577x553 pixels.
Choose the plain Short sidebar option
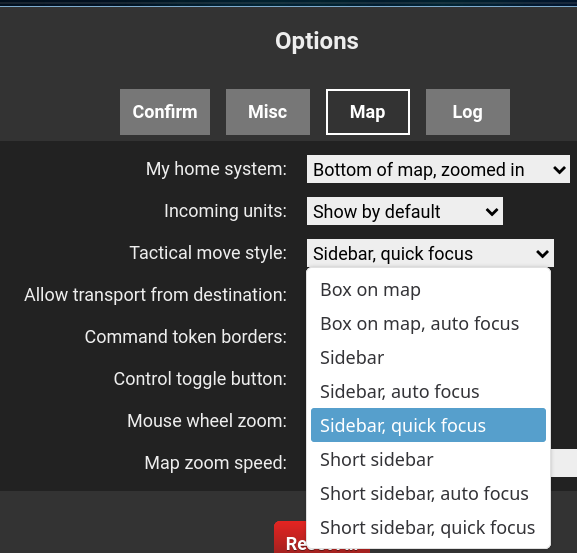tap(428, 460)
